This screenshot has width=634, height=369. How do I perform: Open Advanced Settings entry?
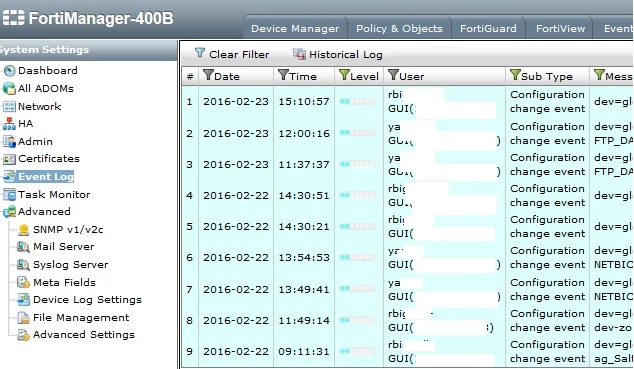pos(84,335)
